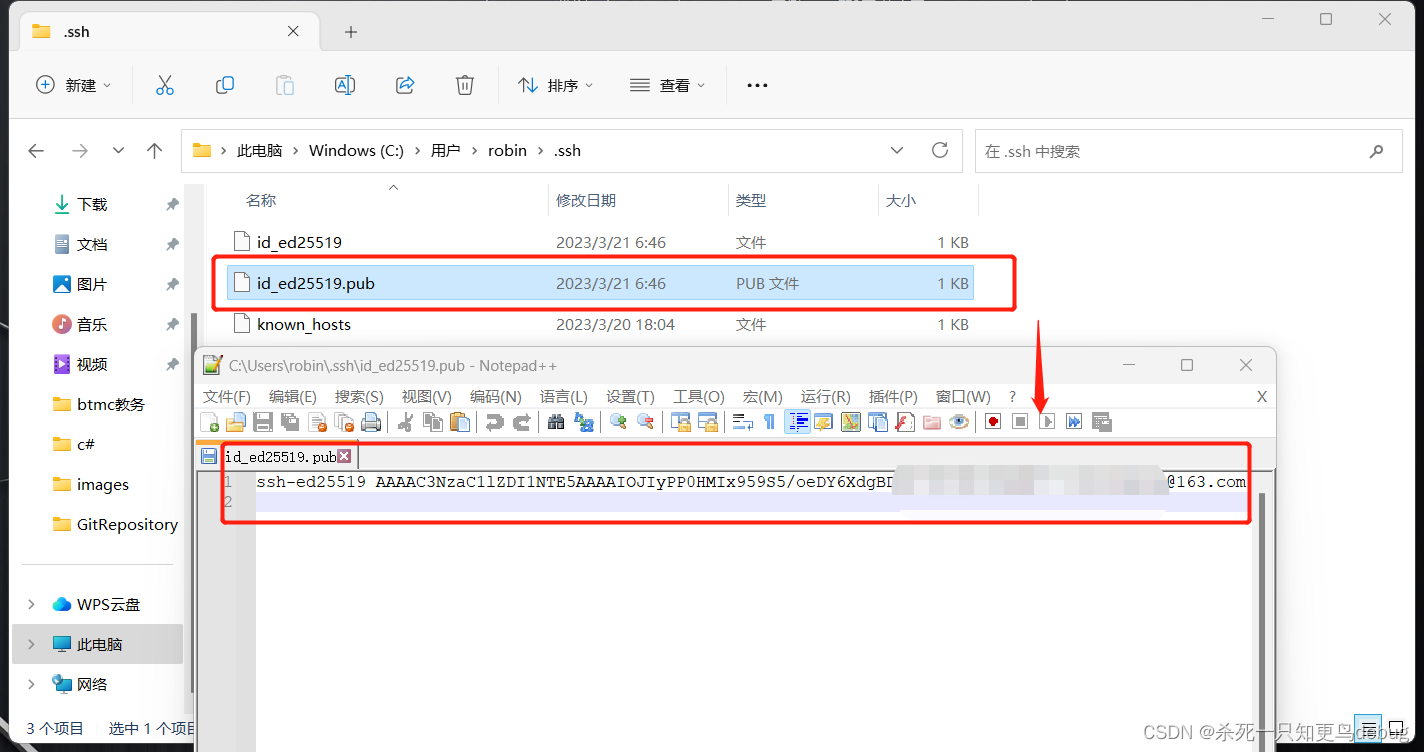1424x752 pixels.
Task: Sort files by 修改日期 column header
Action: 586,200
